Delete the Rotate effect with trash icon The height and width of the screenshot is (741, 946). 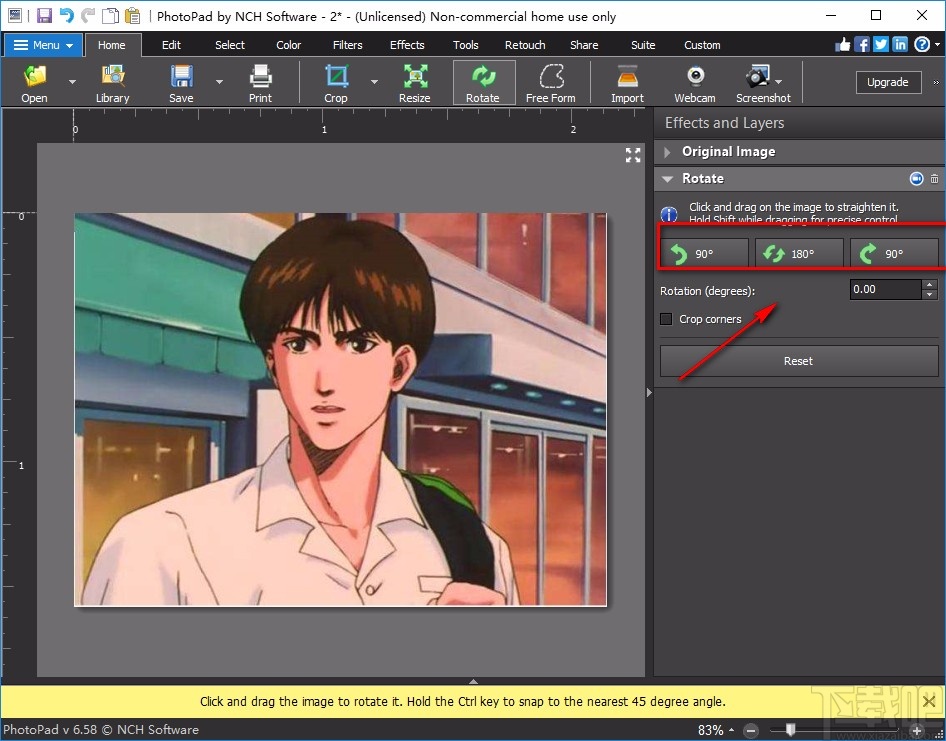(x=935, y=179)
